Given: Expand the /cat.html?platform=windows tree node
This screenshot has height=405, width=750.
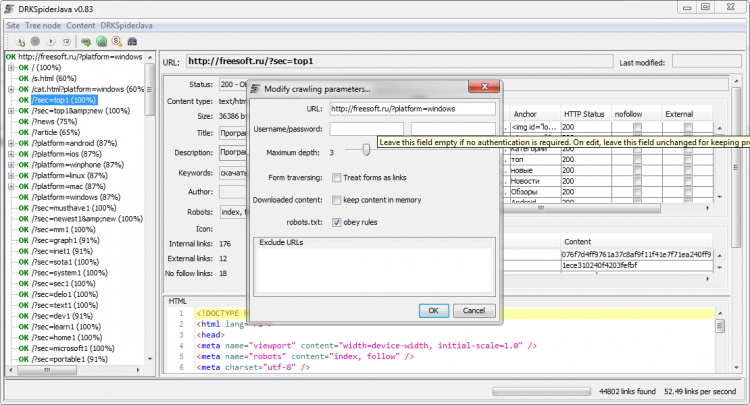Looking at the screenshot, I should click(x=11, y=89).
